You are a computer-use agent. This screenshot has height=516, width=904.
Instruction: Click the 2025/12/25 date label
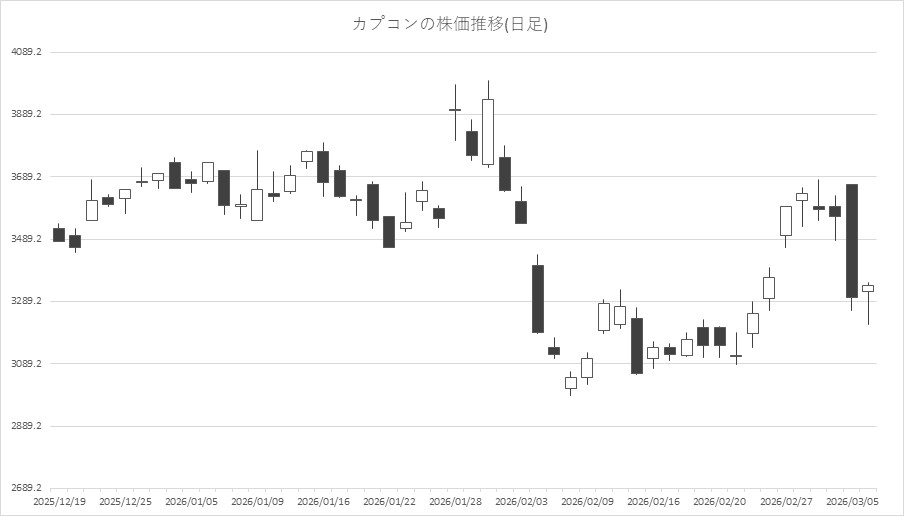tap(126, 501)
